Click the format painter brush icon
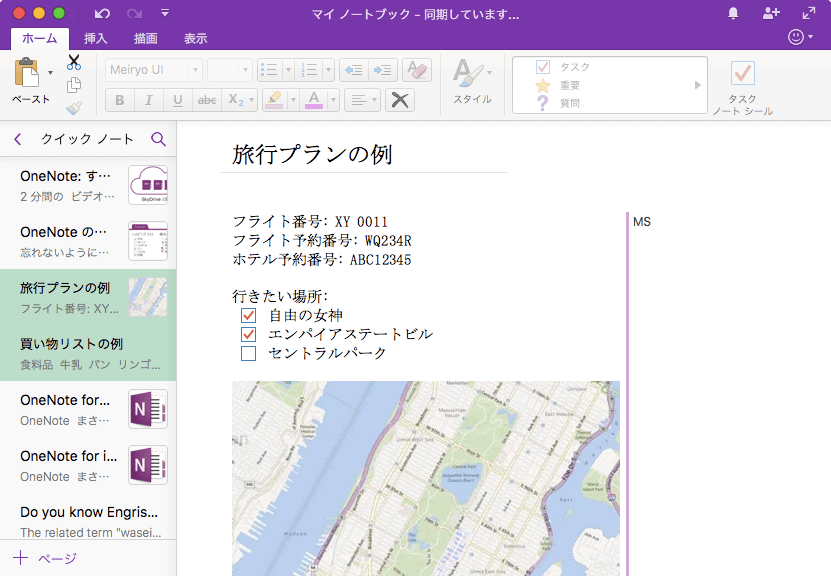Screen dimensions: 831x576 click(73, 108)
